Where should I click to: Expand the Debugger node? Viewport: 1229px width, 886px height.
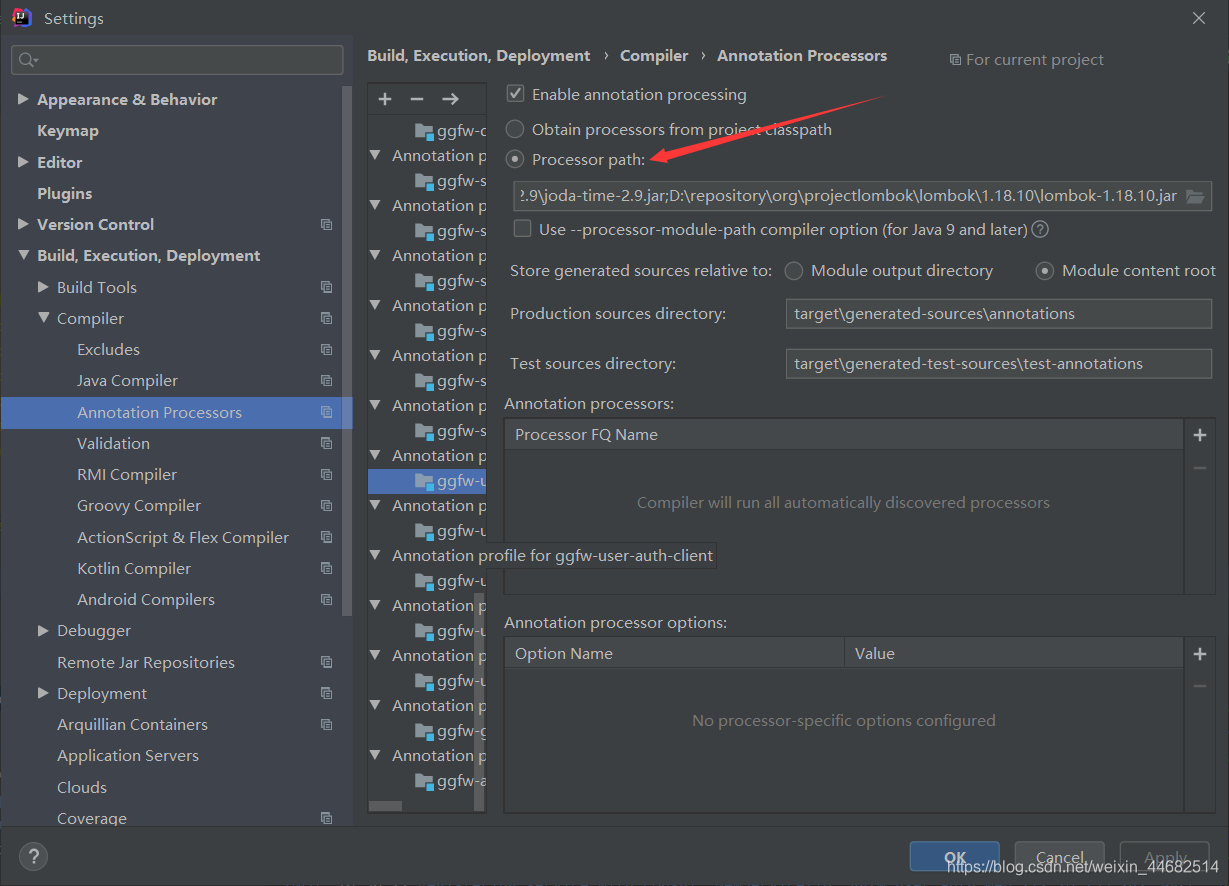coord(43,631)
